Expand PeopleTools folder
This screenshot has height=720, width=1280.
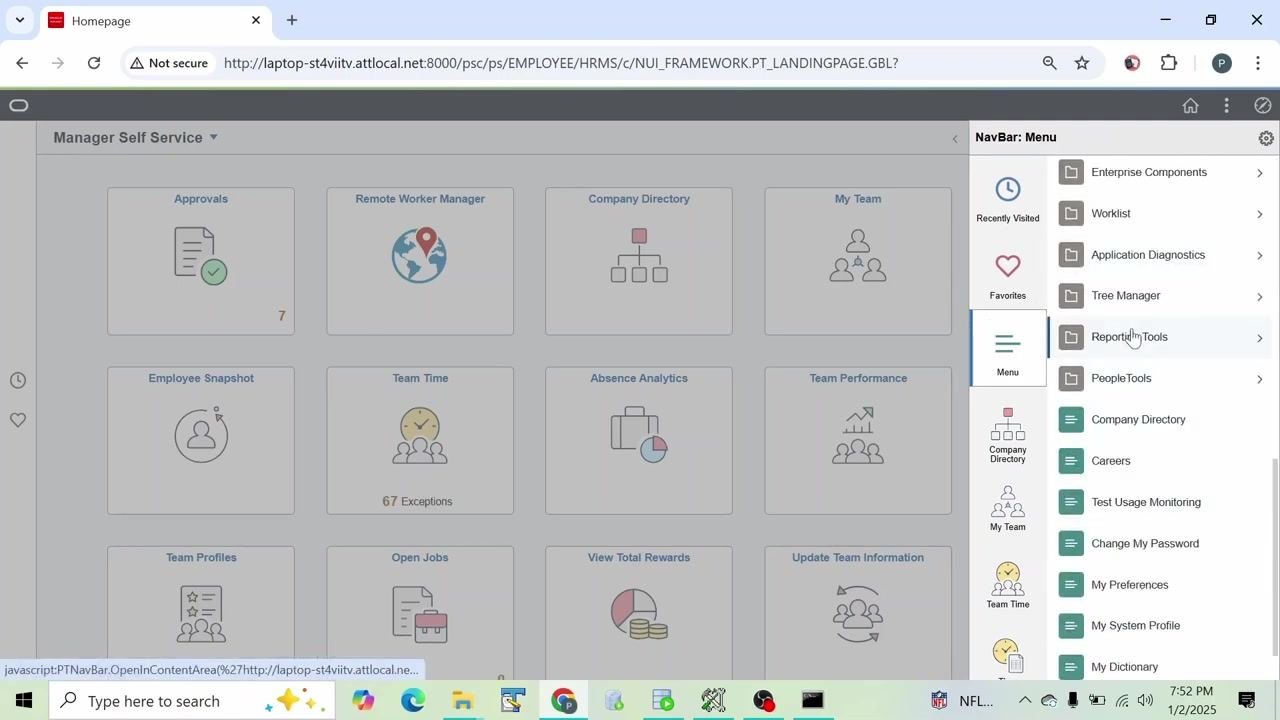(x=1160, y=378)
